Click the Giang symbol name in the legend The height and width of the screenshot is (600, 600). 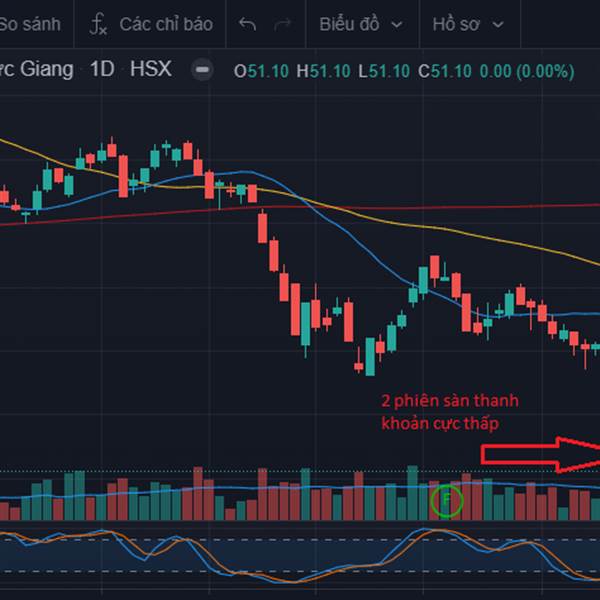point(46,70)
